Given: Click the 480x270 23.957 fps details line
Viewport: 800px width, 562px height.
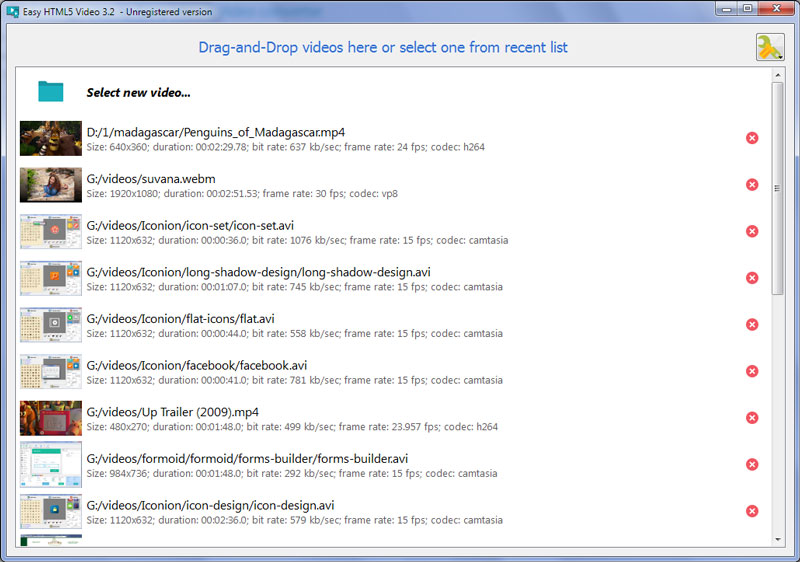Looking at the screenshot, I should point(292,427).
